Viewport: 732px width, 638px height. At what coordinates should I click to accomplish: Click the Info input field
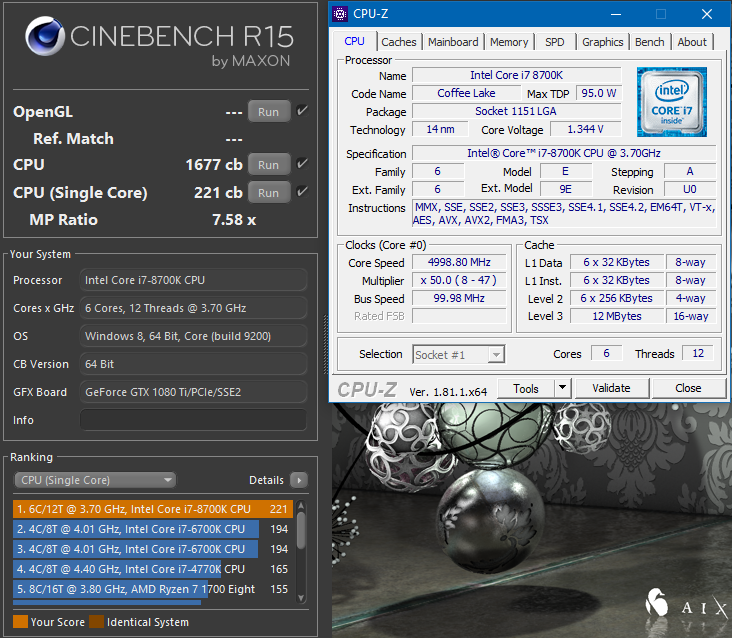(193, 420)
